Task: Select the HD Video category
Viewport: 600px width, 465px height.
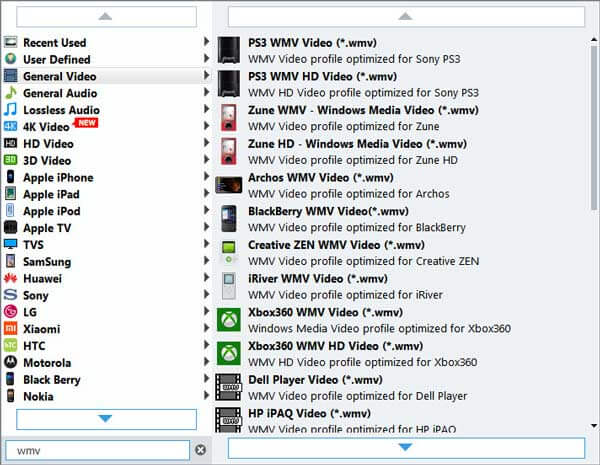Action: (107, 143)
